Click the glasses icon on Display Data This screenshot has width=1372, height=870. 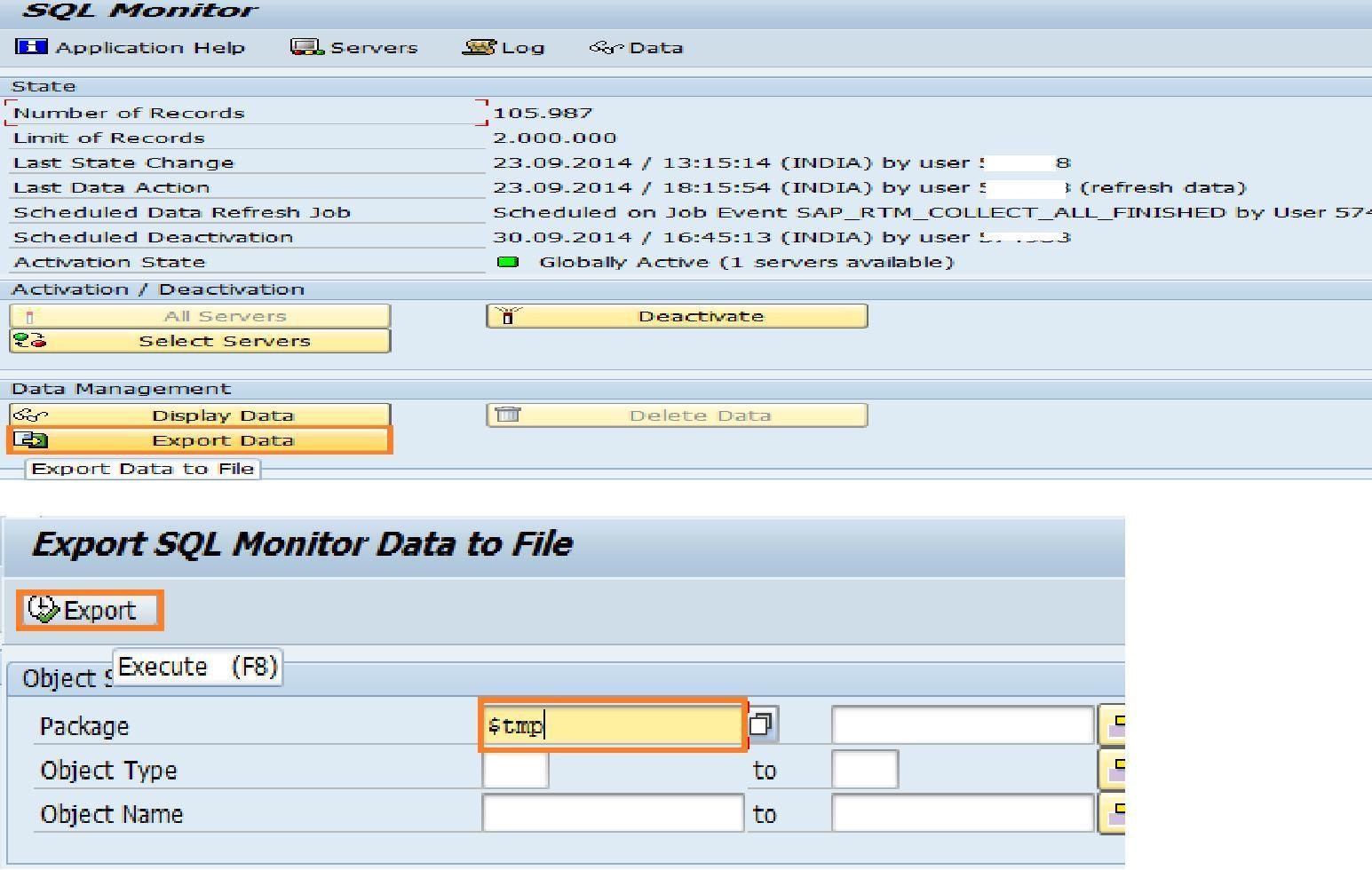[x=29, y=414]
